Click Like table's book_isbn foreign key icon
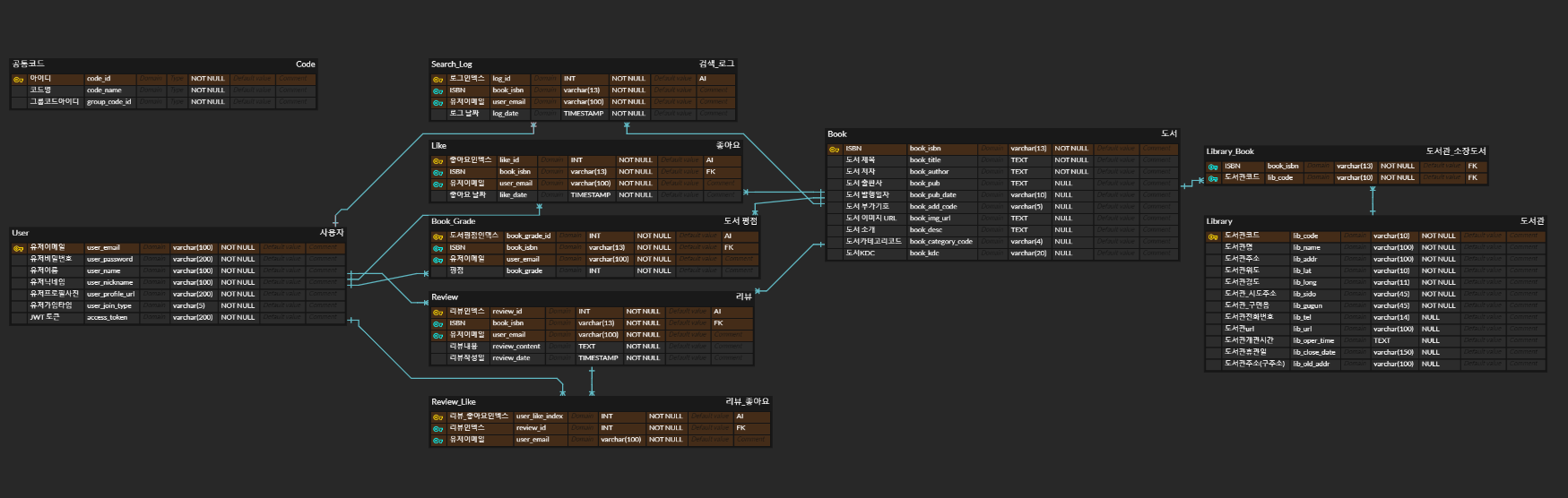This screenshot has height=498, width=1568. (438, 172)
